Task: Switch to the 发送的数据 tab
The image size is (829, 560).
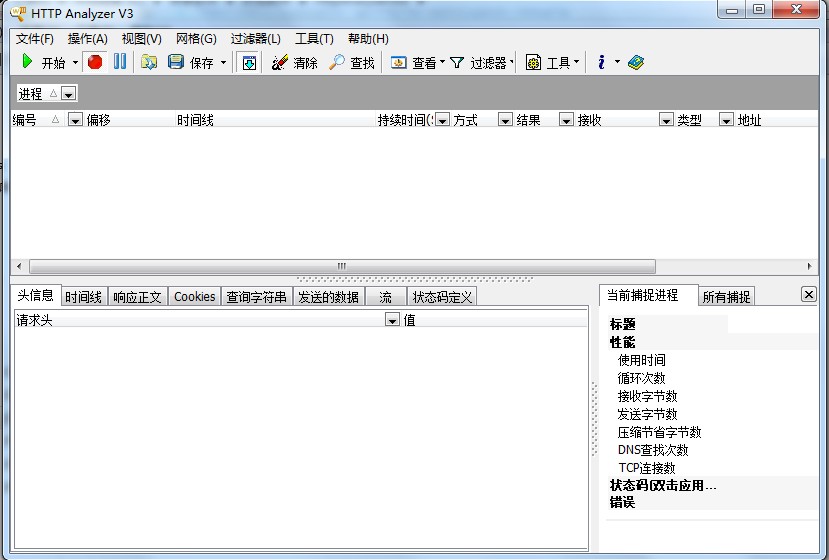Action: tap(328, 297)
